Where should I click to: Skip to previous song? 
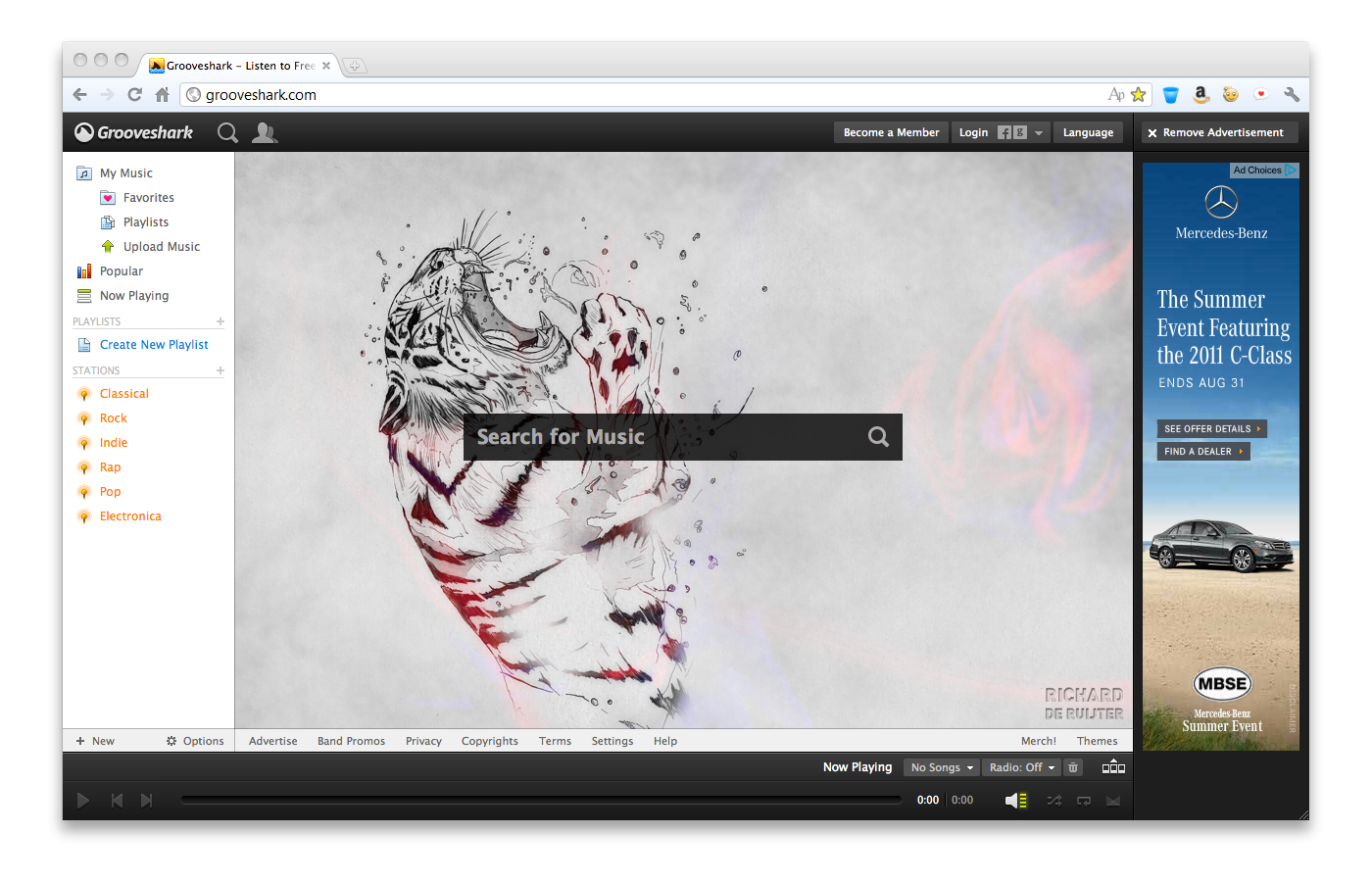click(x=117, y=801)
